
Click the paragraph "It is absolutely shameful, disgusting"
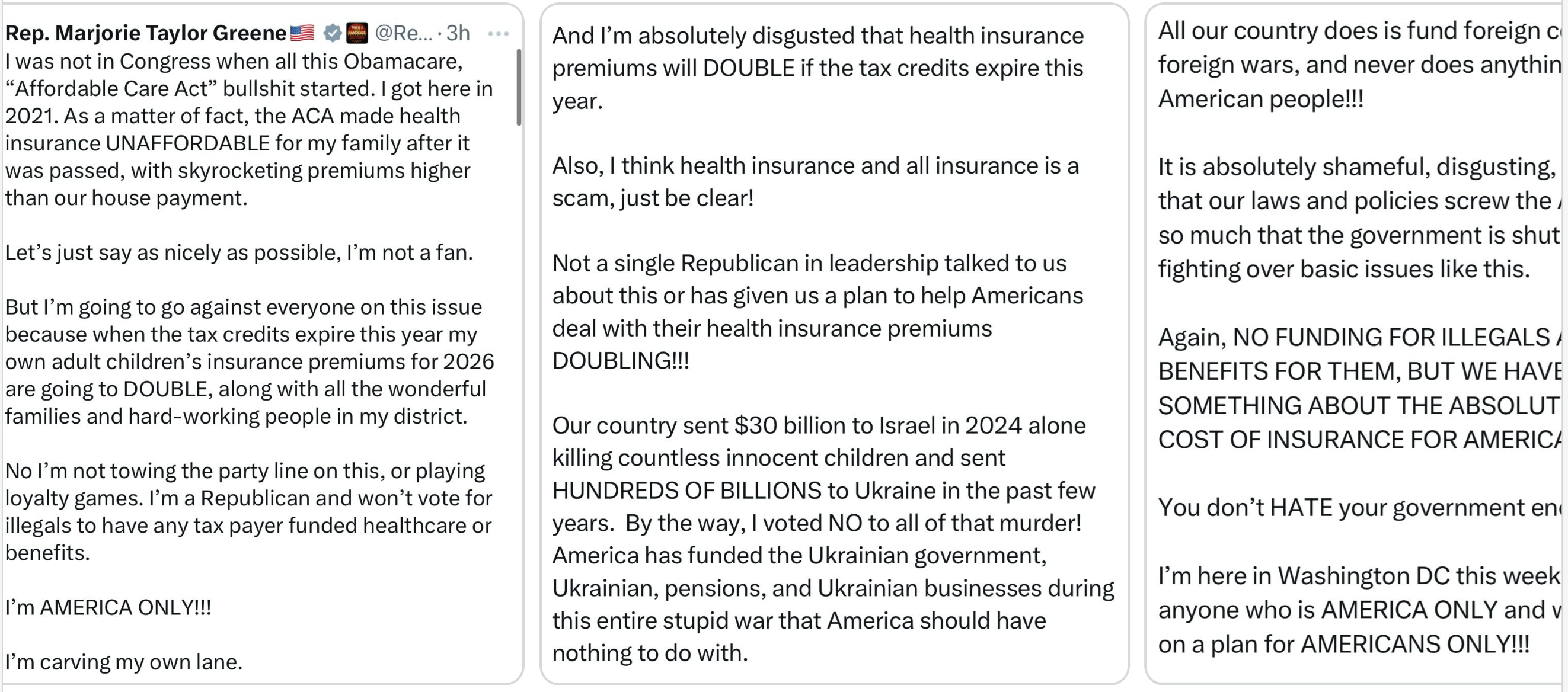pos(1358,217)
